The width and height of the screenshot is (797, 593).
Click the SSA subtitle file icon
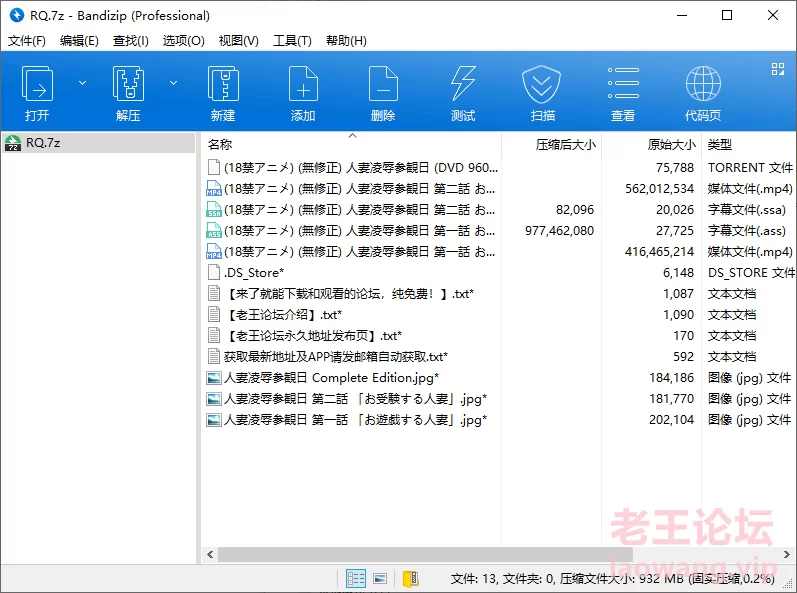point(214,209)
